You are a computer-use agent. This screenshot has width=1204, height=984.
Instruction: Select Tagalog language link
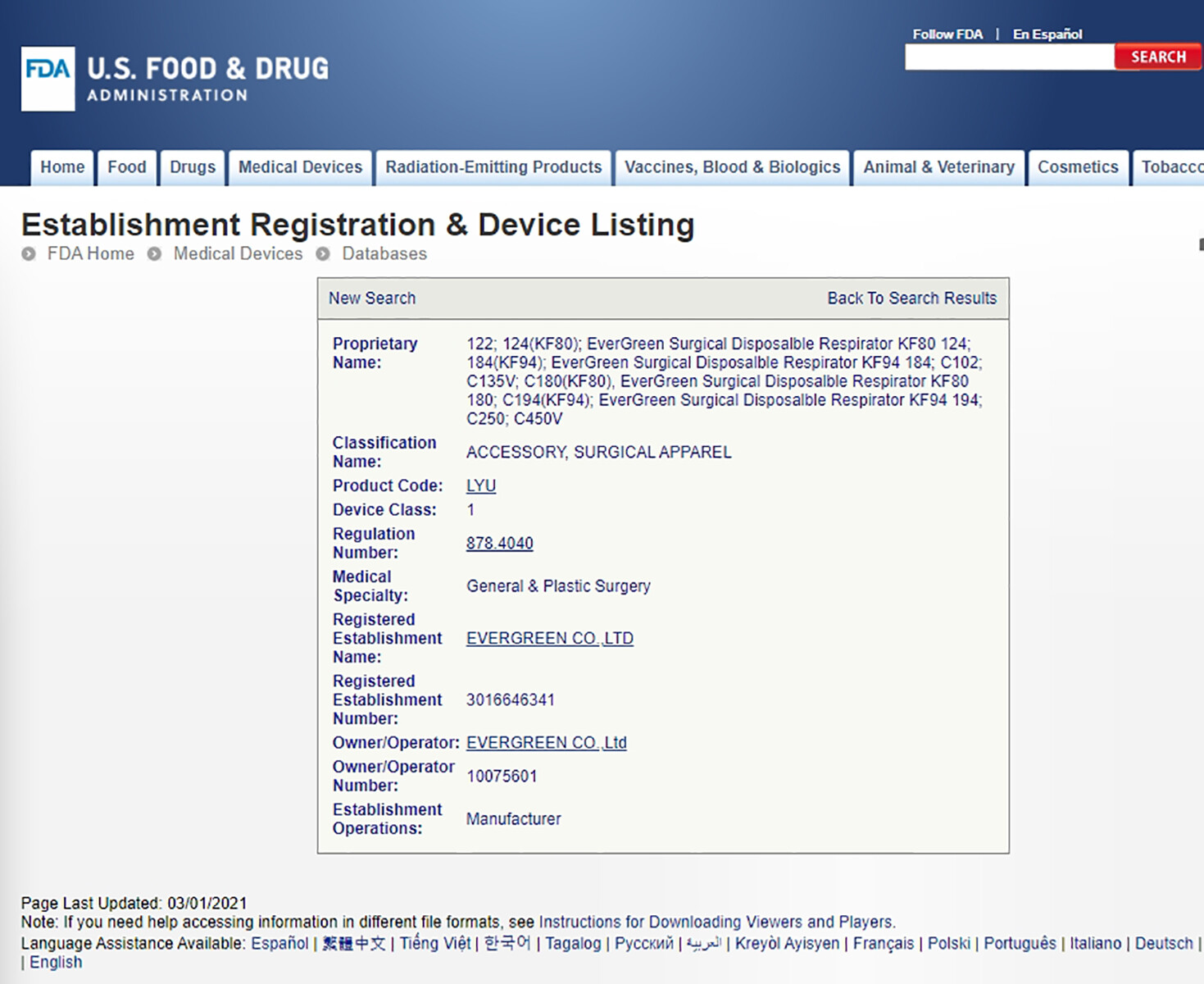pos(573,944)
